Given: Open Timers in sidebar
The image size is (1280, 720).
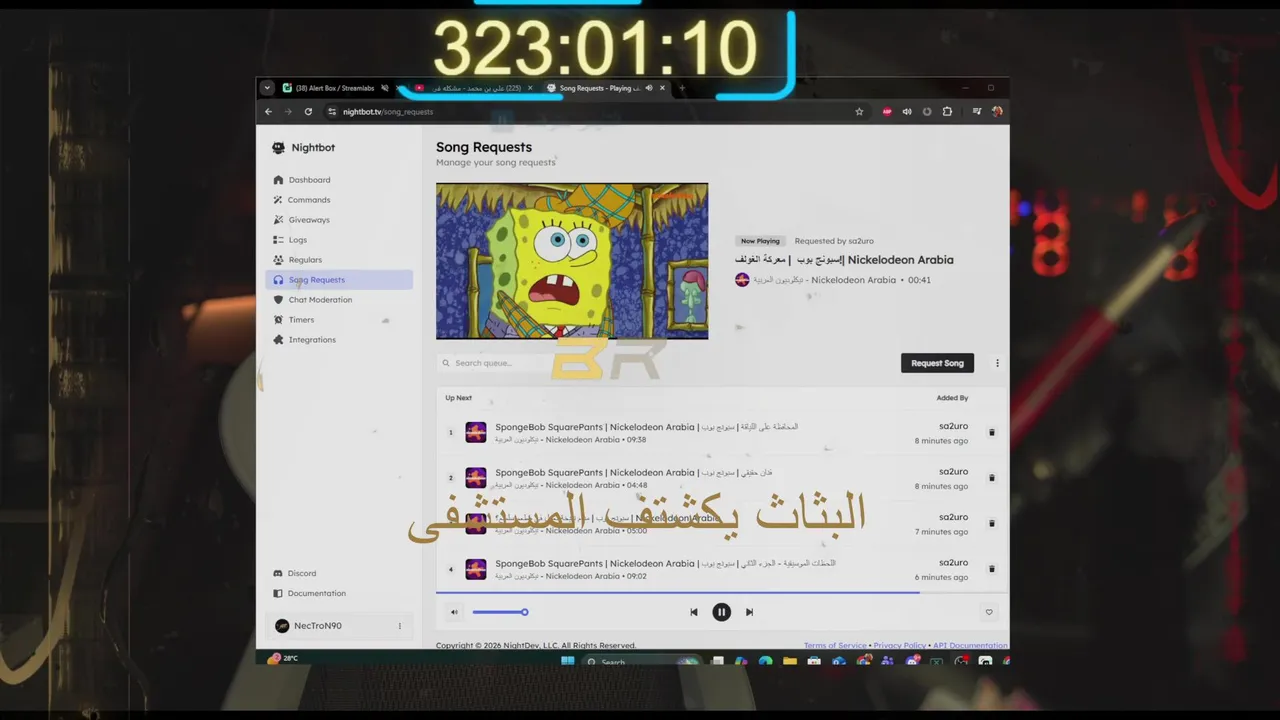Looking at the screenshot, I should 339,320.
